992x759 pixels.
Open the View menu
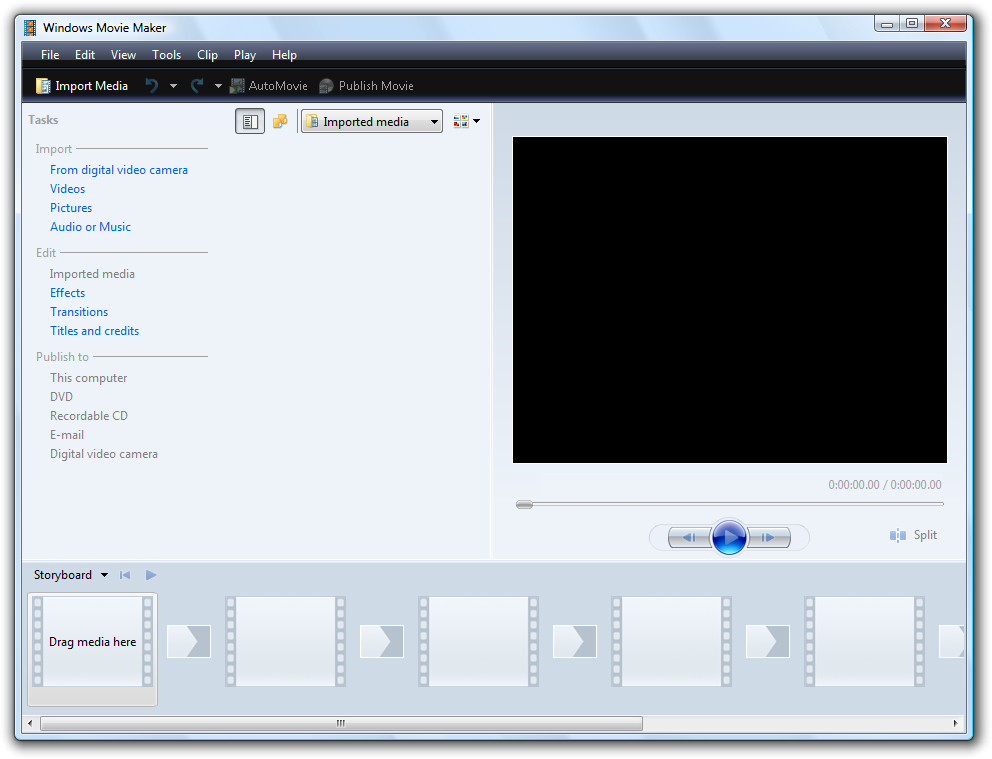[x=123, y=55]
